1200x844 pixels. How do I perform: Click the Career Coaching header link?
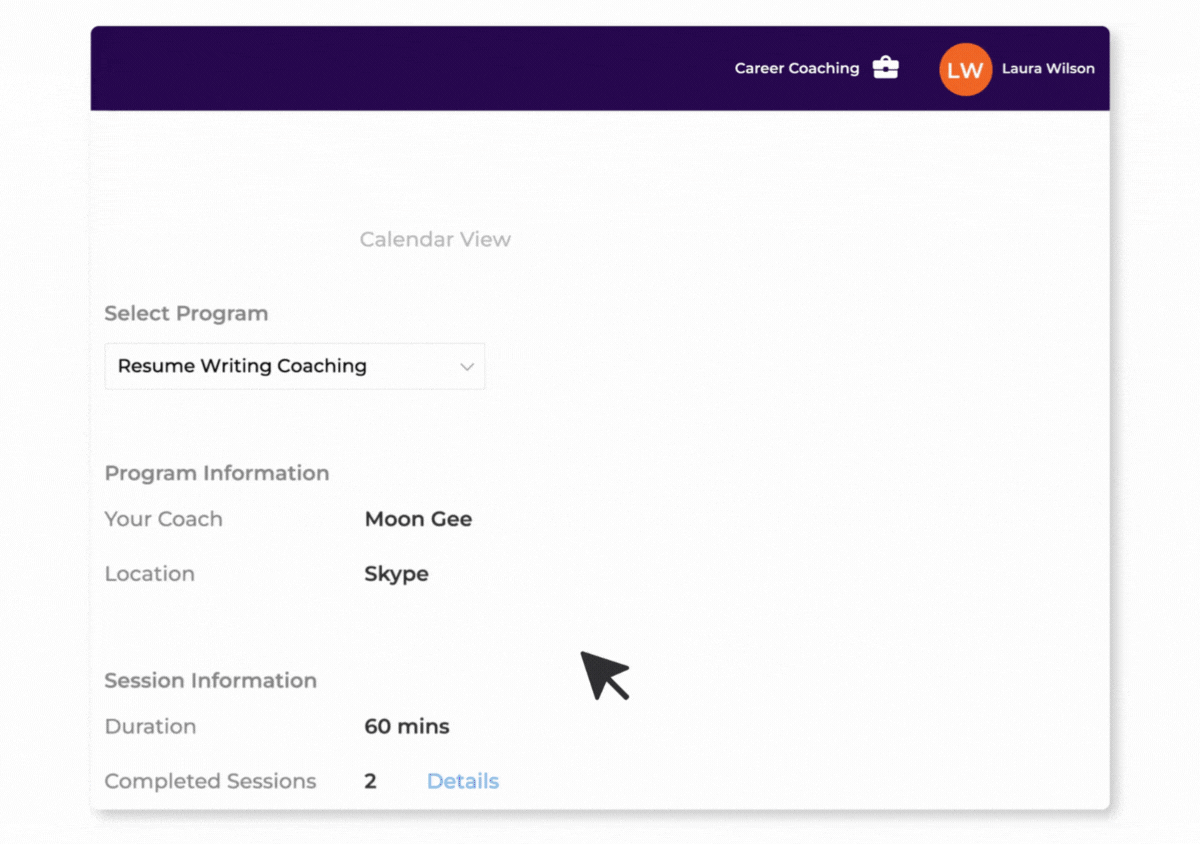click(x=796, y=68)
